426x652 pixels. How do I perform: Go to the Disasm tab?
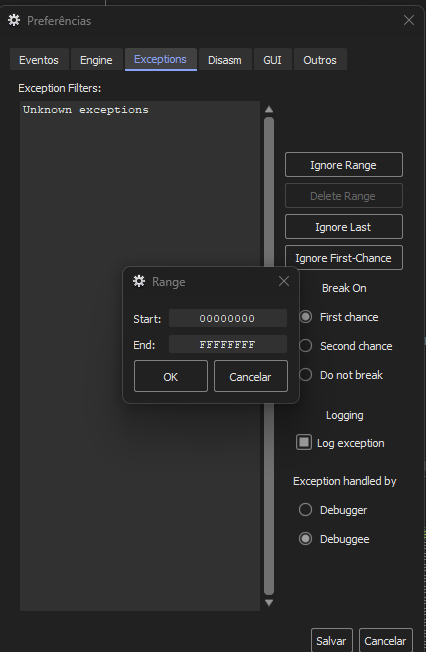coord(225,60)
